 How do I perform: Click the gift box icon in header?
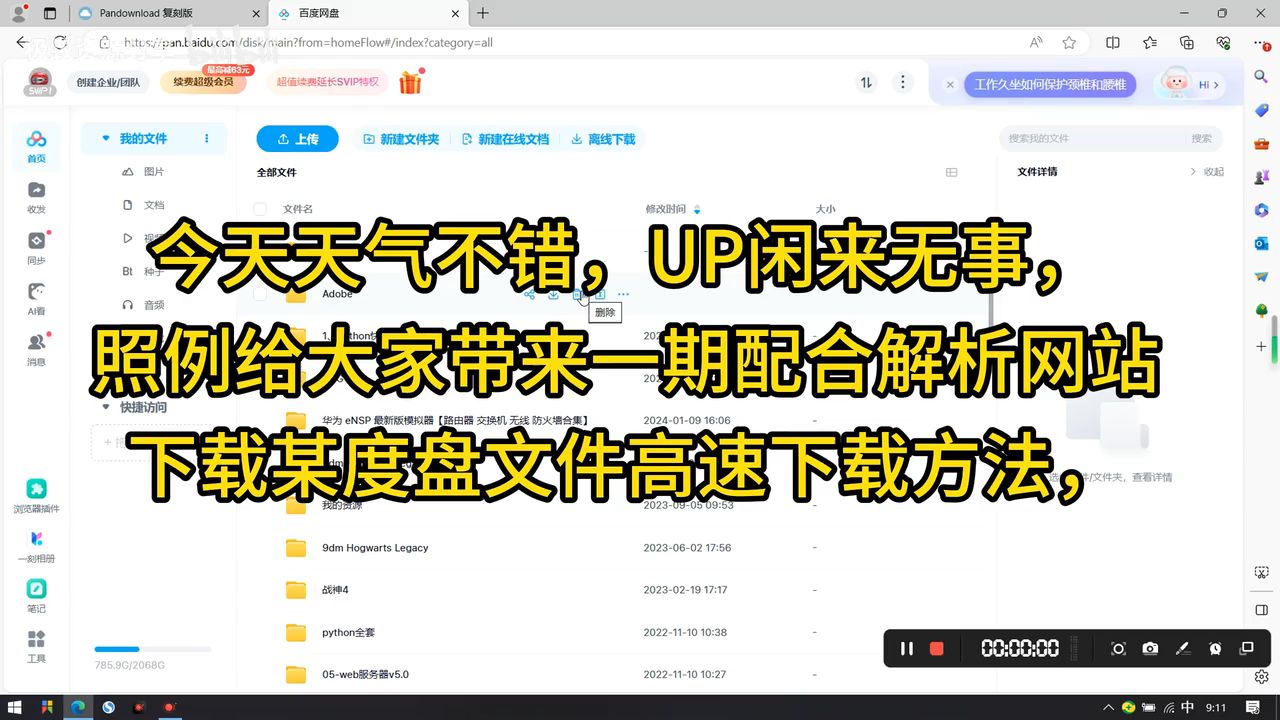click(411, 82)
